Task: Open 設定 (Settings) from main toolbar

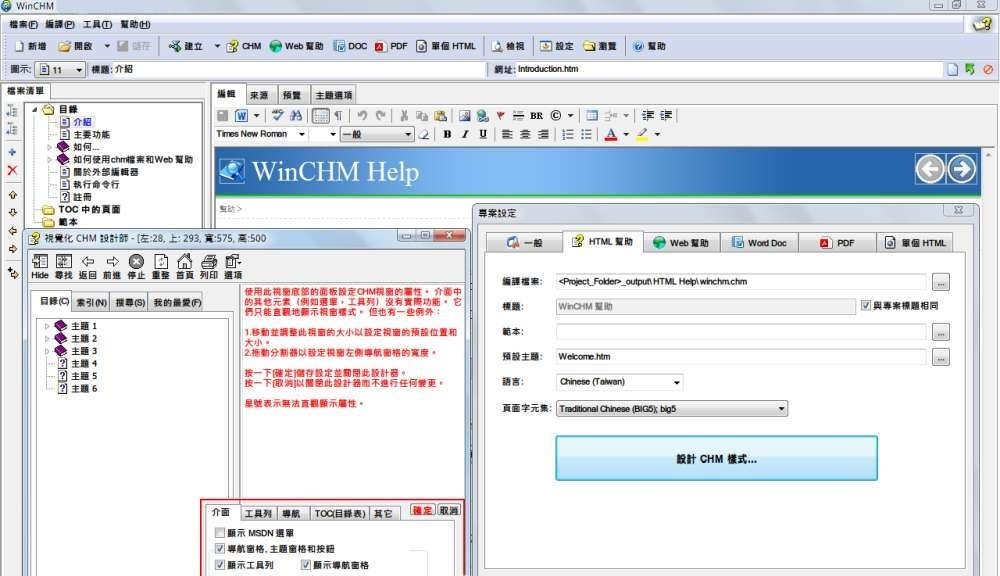Action: (556, 46)
